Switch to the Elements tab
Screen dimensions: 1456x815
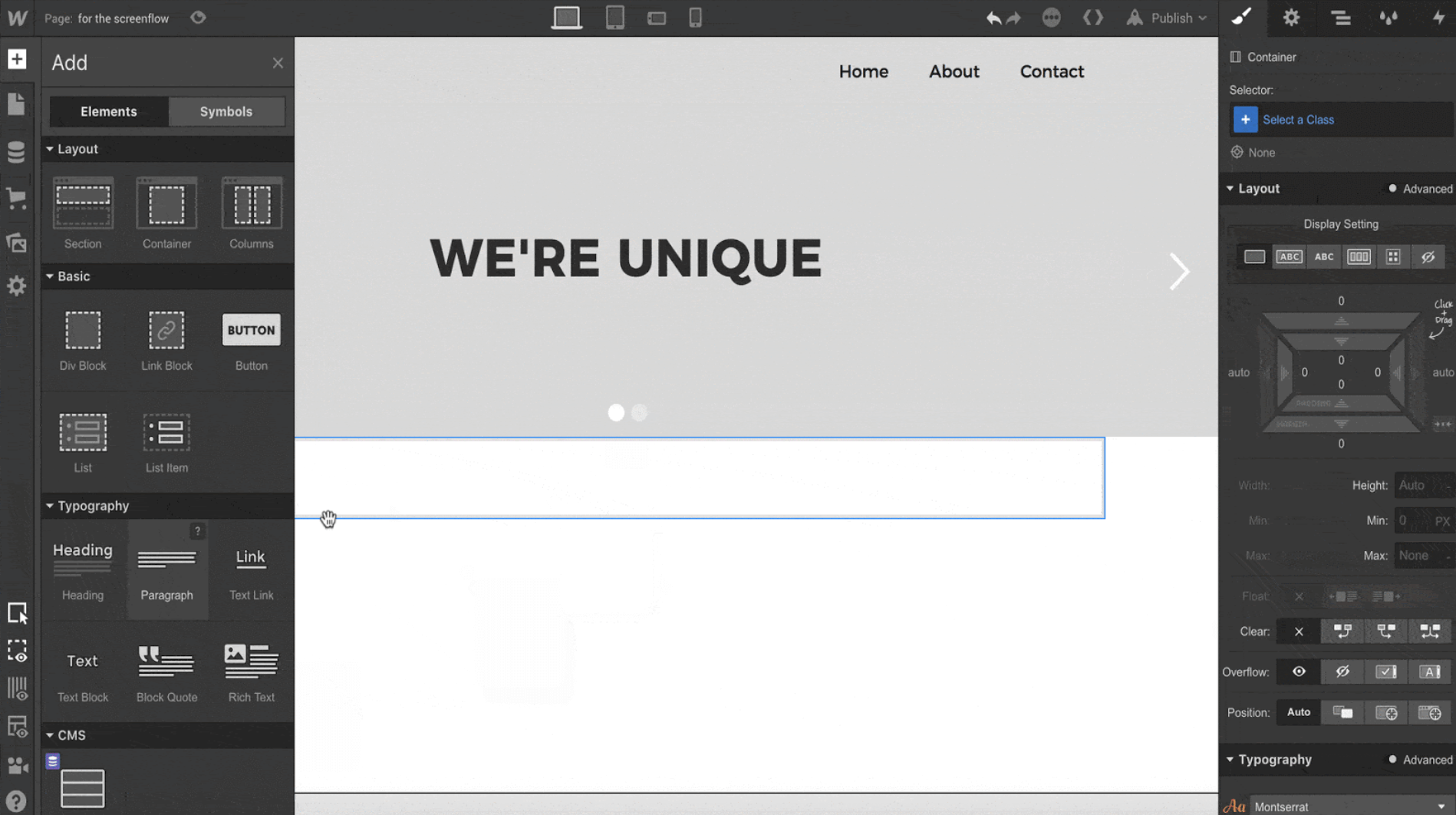(x=108, y=111)
